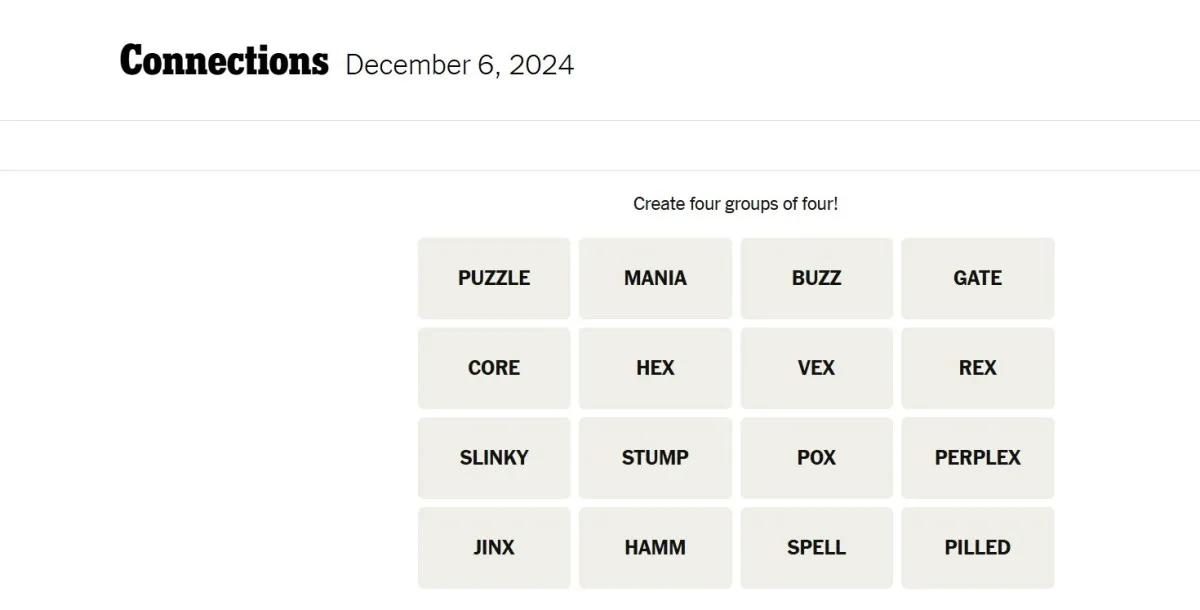Viewport: 1200px width, 610px height.
Task: Choose the REX tile
Action: pos(977,368)
